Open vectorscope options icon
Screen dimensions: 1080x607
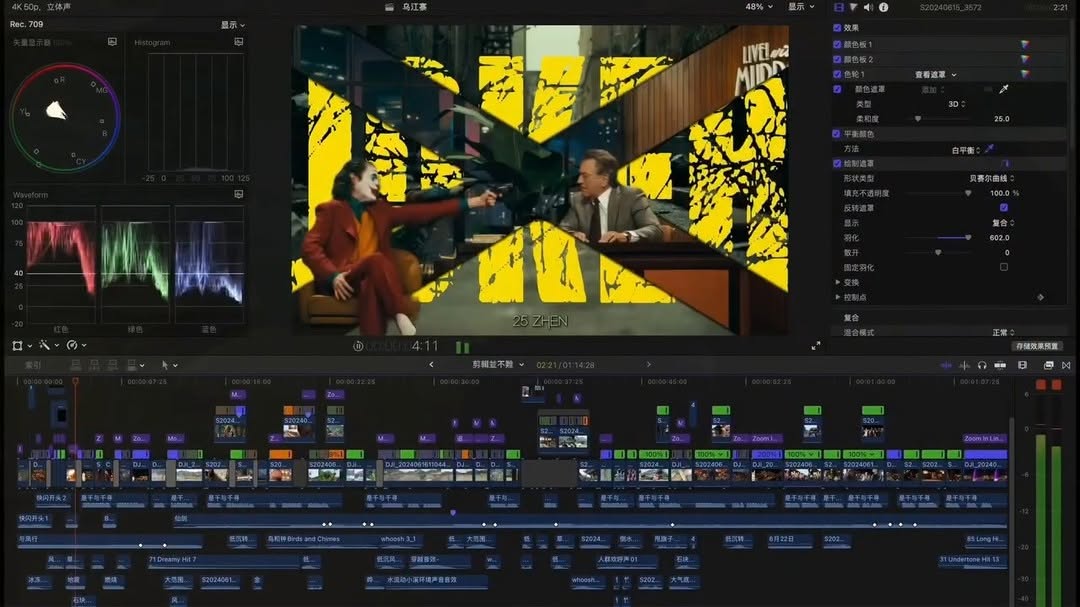pyautogui.click(x=112, y=42)
